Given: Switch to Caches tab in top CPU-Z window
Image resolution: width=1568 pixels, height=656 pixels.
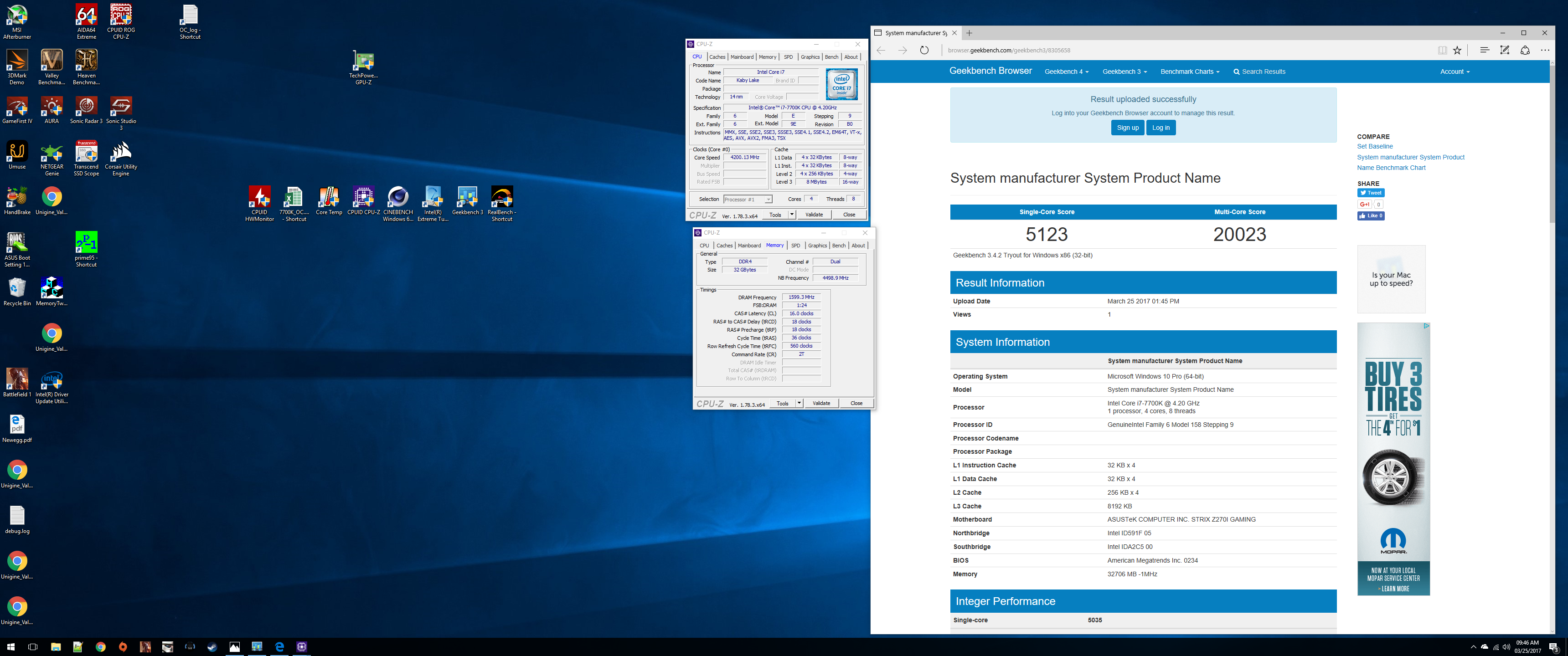Looking at the screenshot, I should coord(717,57).
